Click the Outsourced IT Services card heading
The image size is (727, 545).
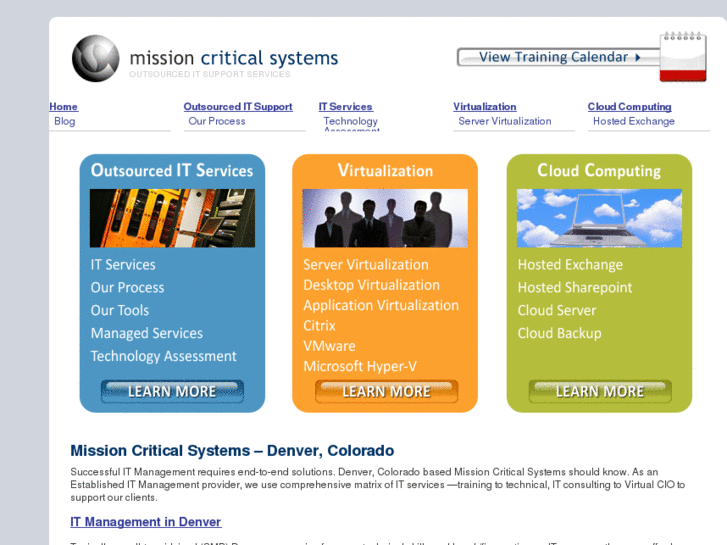coord(172,170)
